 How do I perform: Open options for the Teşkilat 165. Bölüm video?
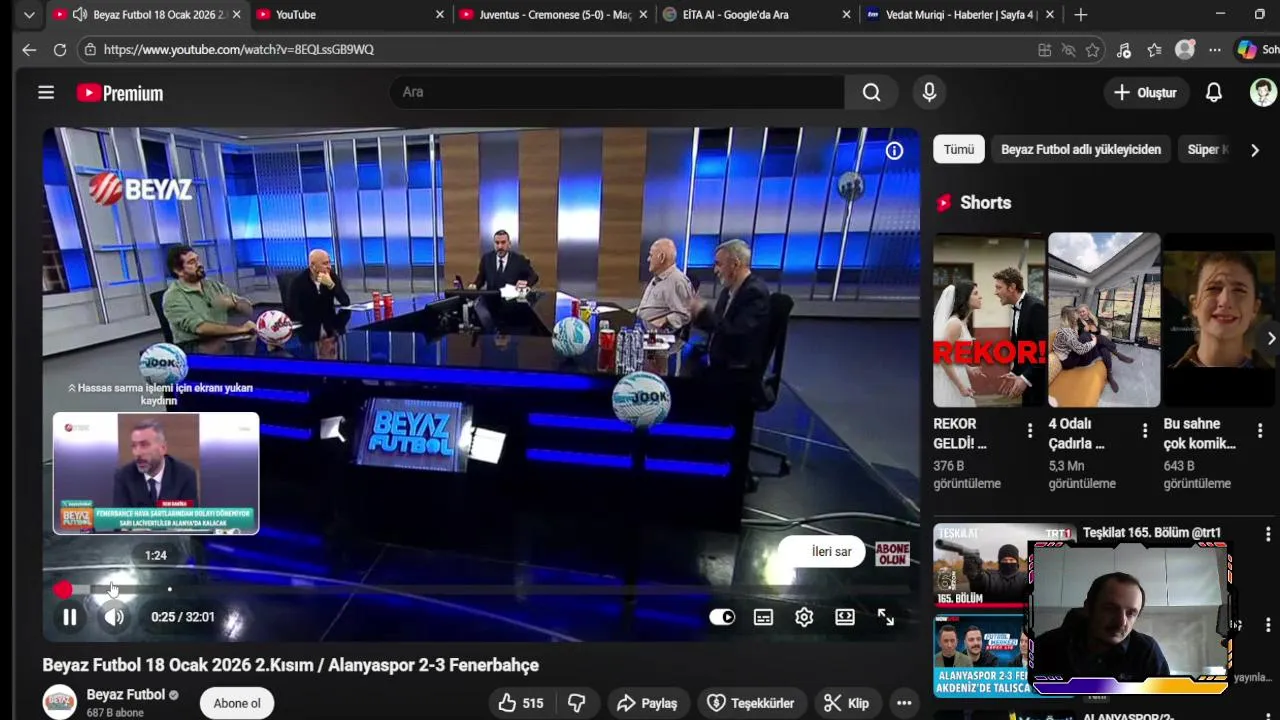tap(1267, 534)
